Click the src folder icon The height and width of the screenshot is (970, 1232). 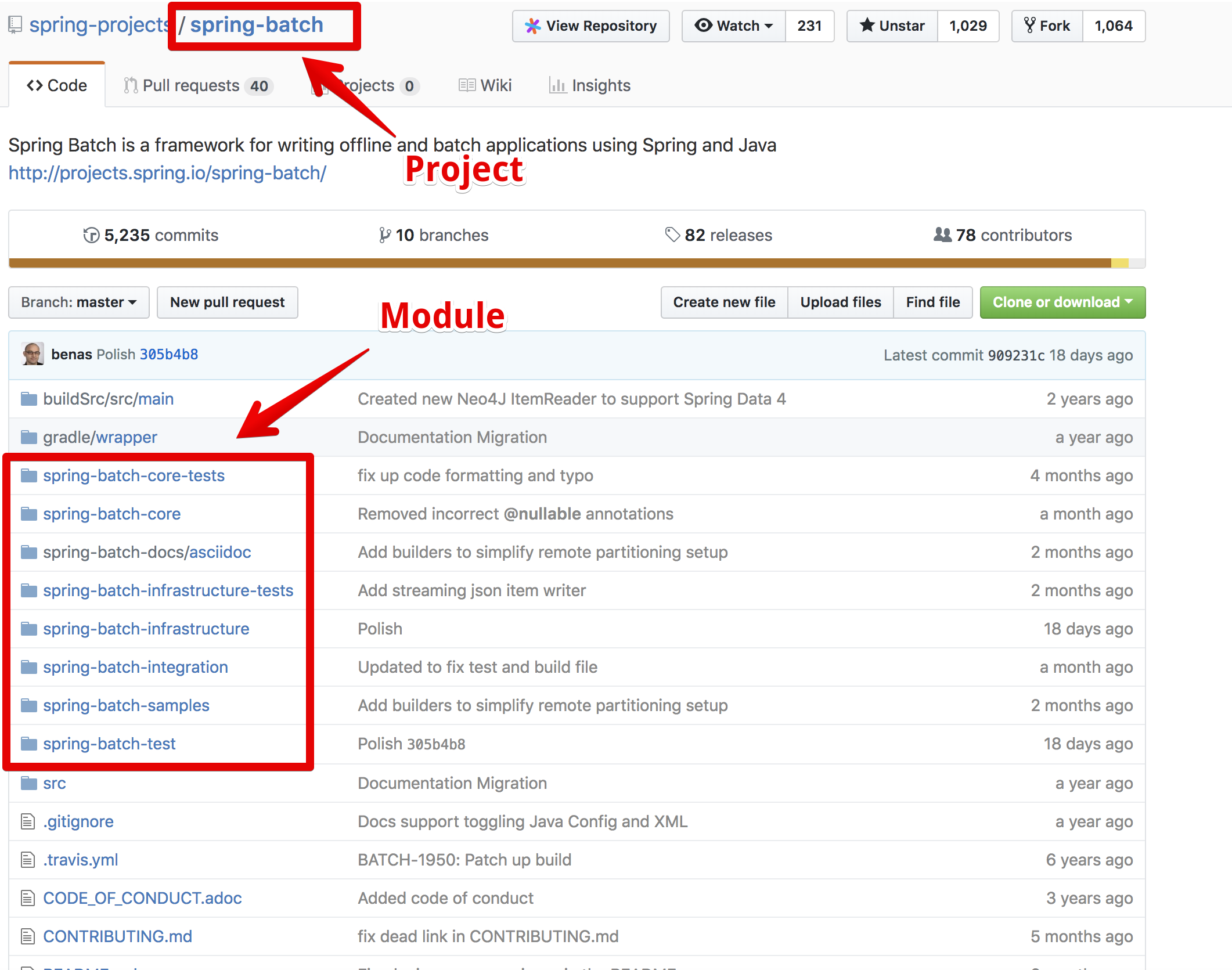point(28,783)
